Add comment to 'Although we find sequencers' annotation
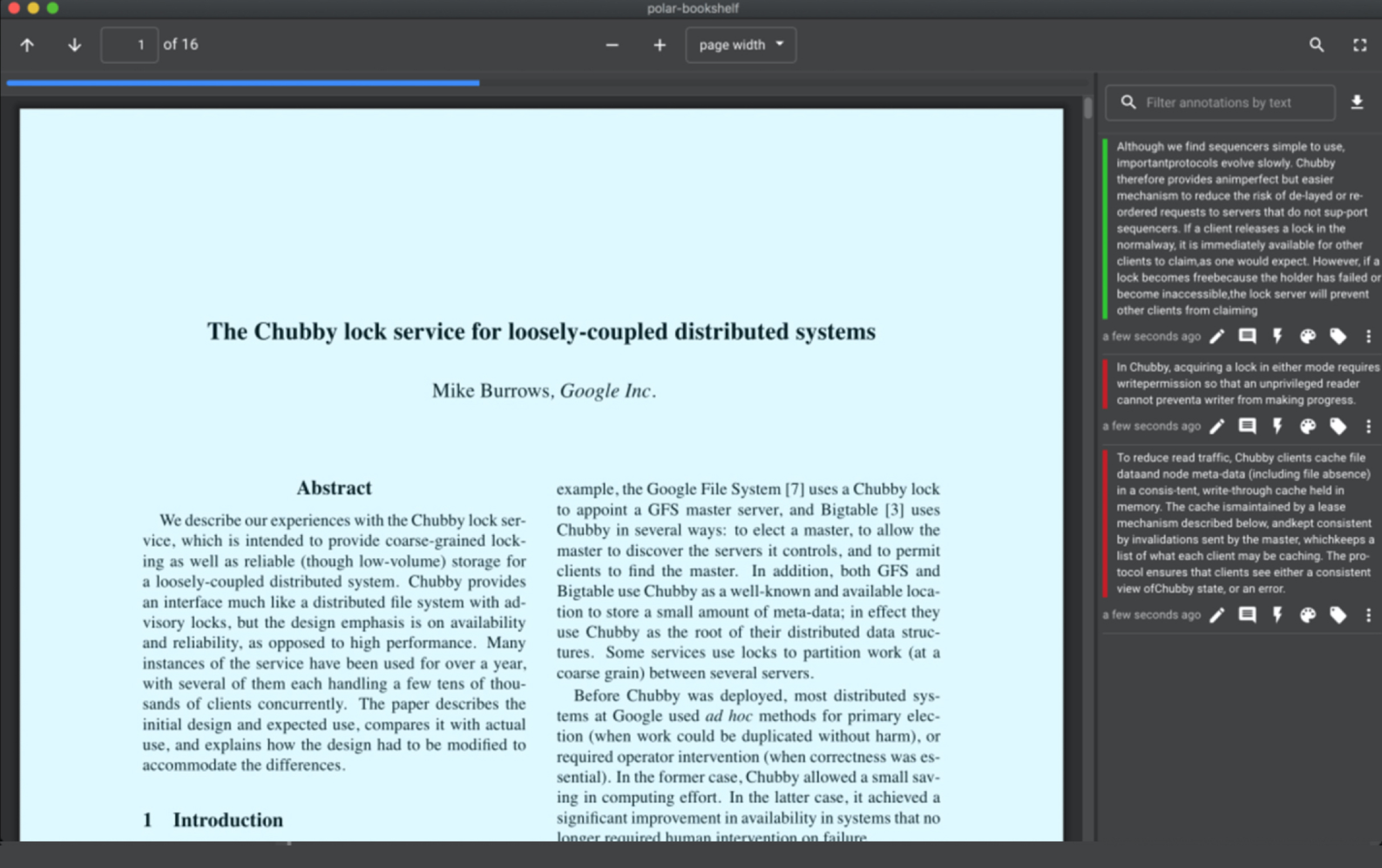The width and height of the screenshot is (1382, 868). (1247, 336)
